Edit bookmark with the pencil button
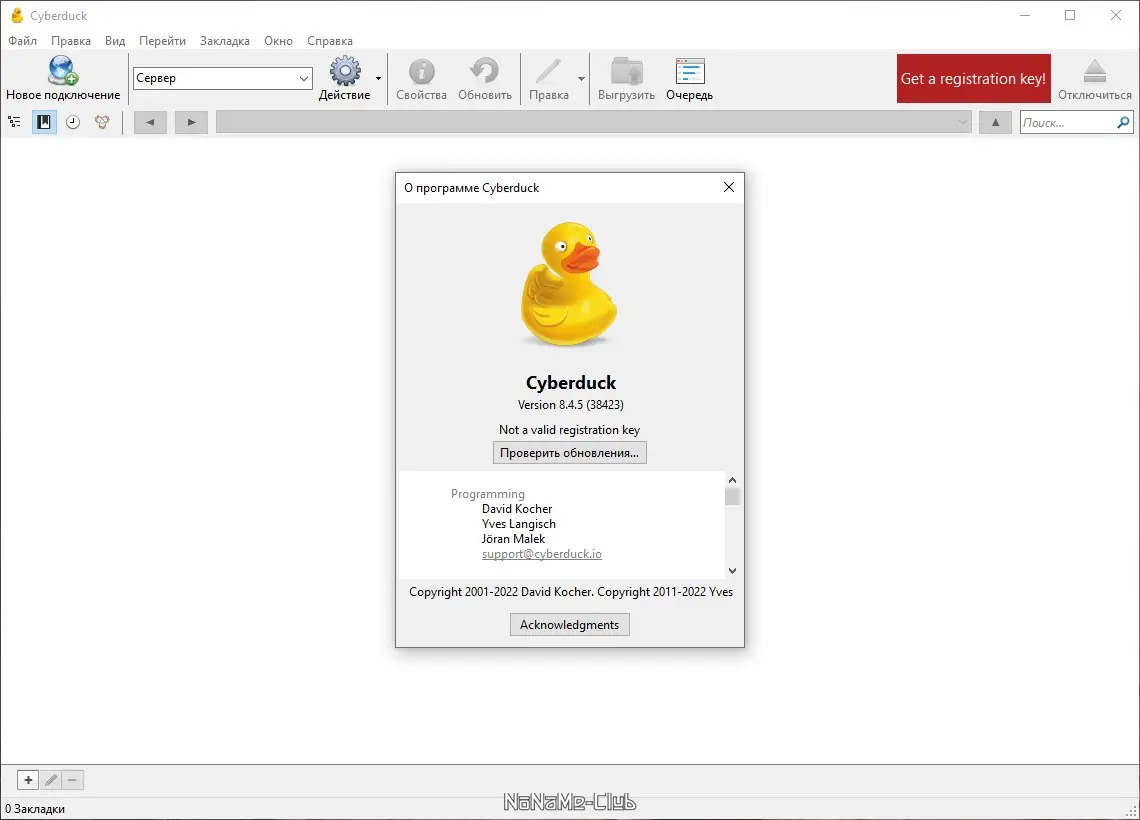 point(50,780)
